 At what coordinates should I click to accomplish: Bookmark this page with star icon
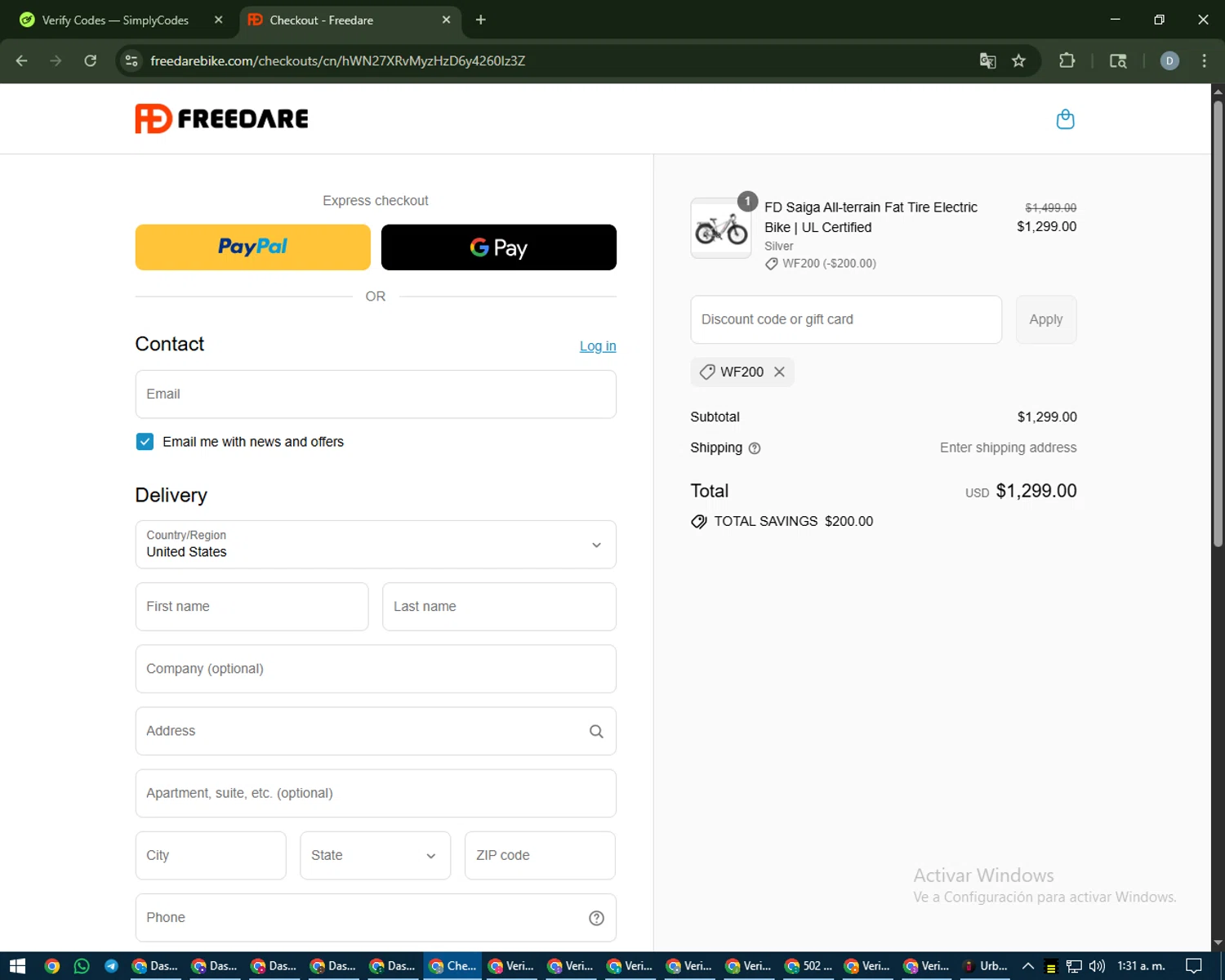pos(1018,60)
